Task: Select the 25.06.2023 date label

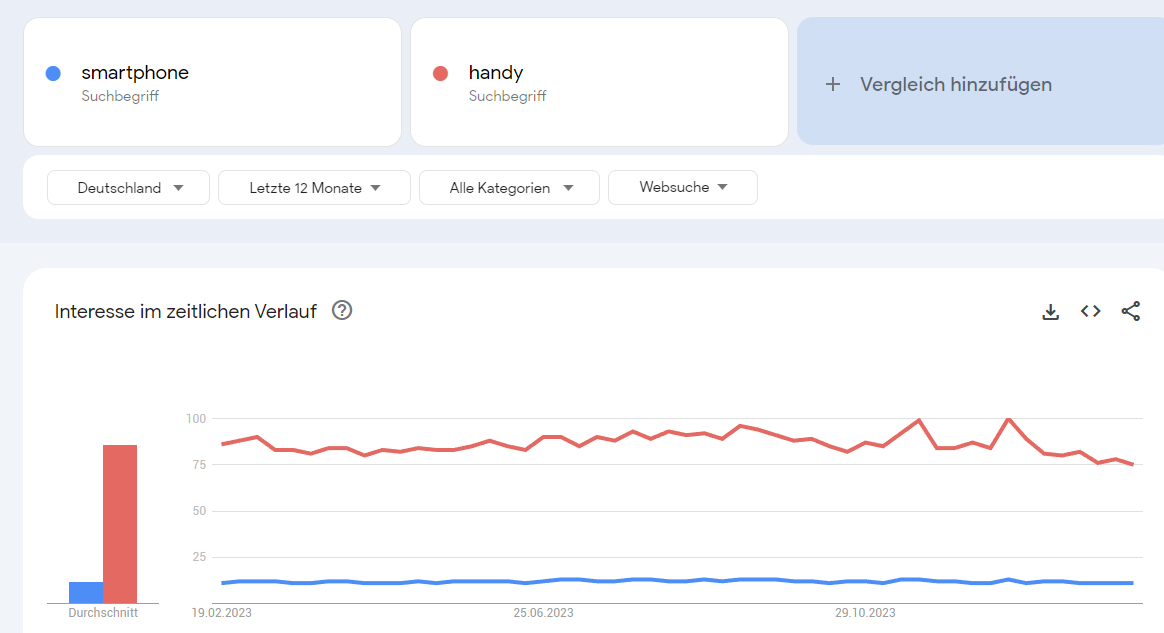Action: (543, 613)
